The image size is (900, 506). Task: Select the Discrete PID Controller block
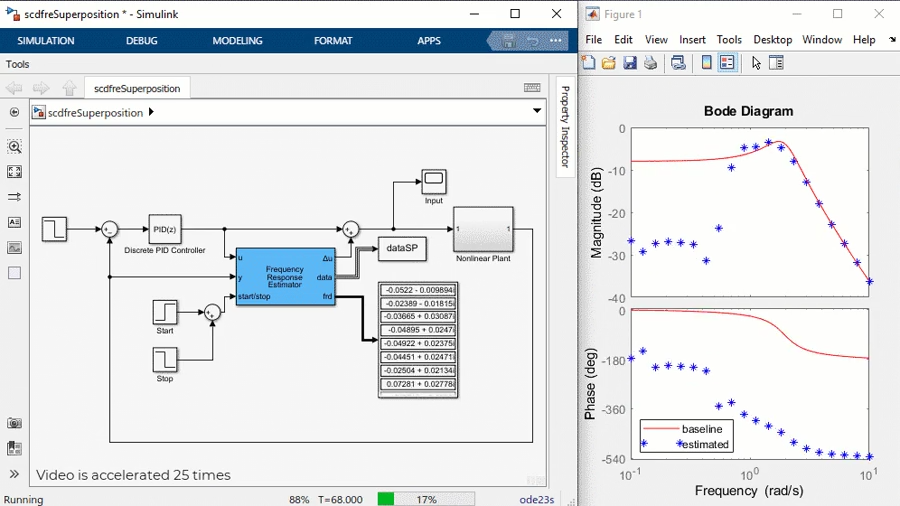(x=165, y=229)
